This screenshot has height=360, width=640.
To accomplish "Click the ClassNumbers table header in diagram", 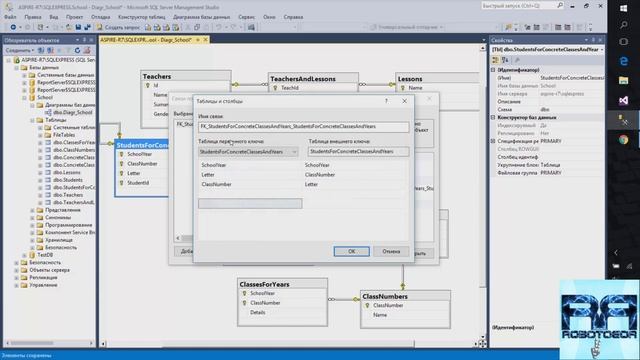I will [x=405, y=296].
